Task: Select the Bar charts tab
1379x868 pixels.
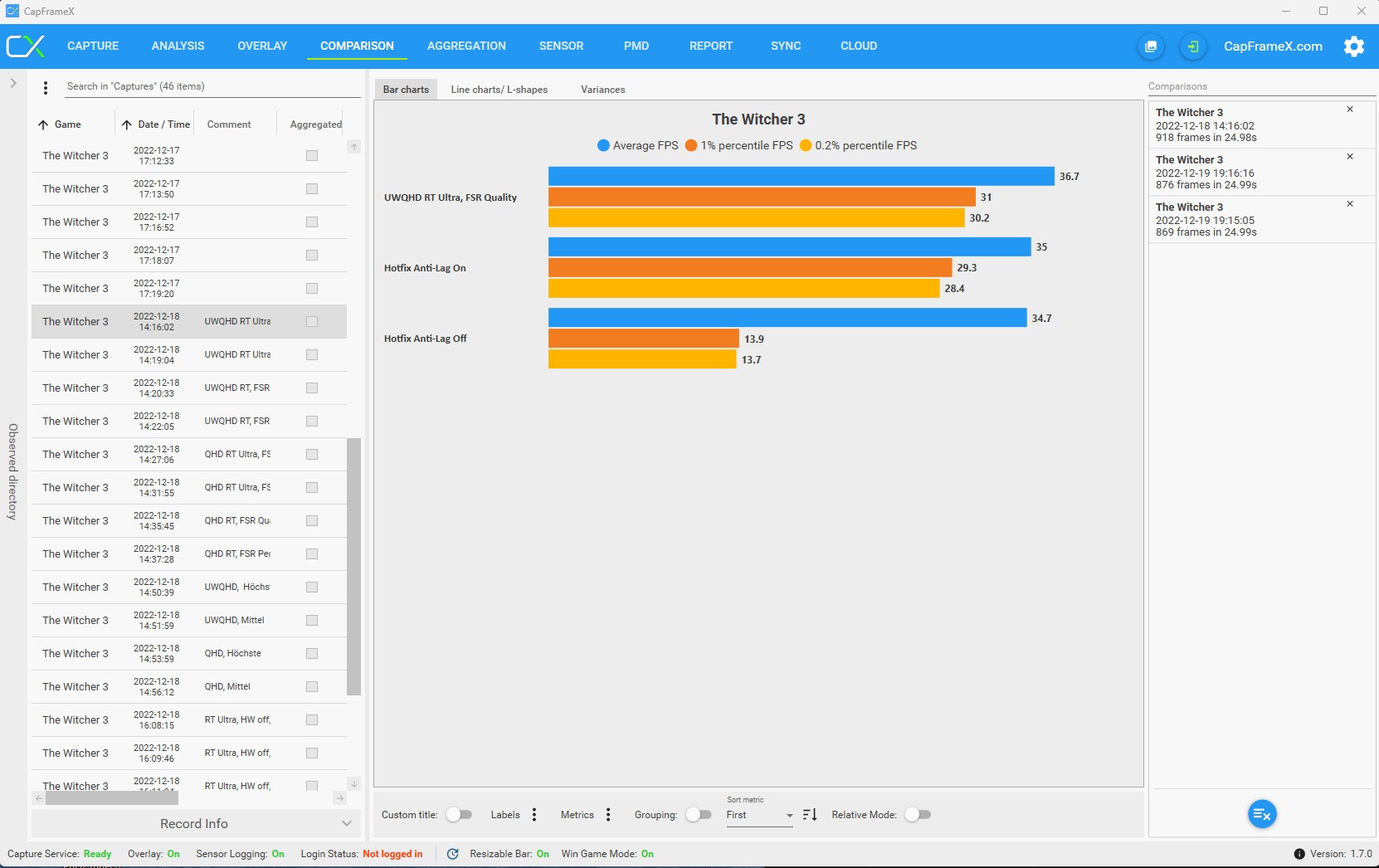Action: click(x=406, y=90)
